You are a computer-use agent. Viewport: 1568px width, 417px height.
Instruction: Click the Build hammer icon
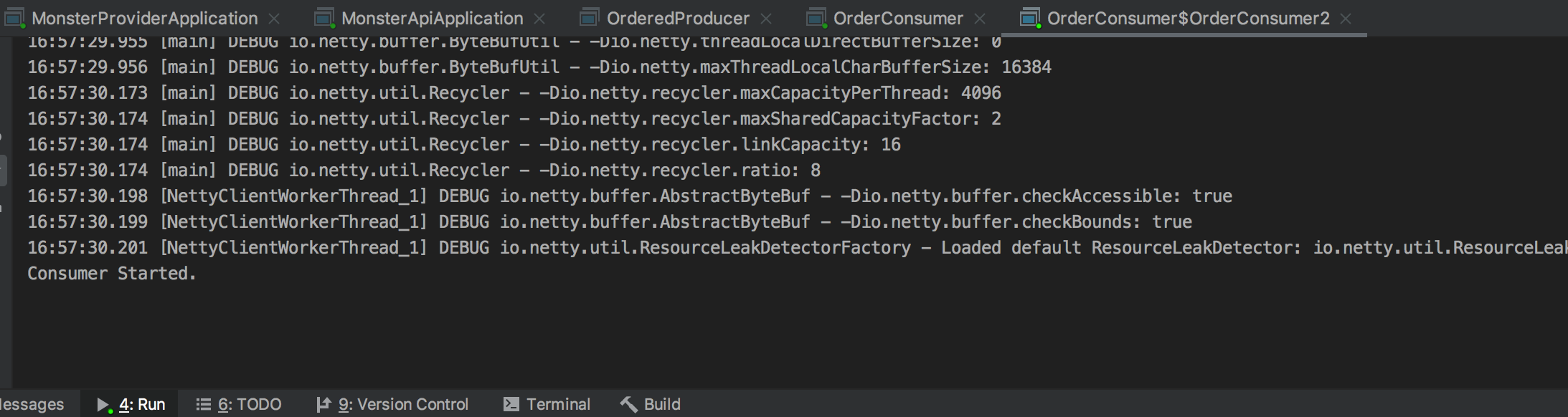(x=628, y=405)
